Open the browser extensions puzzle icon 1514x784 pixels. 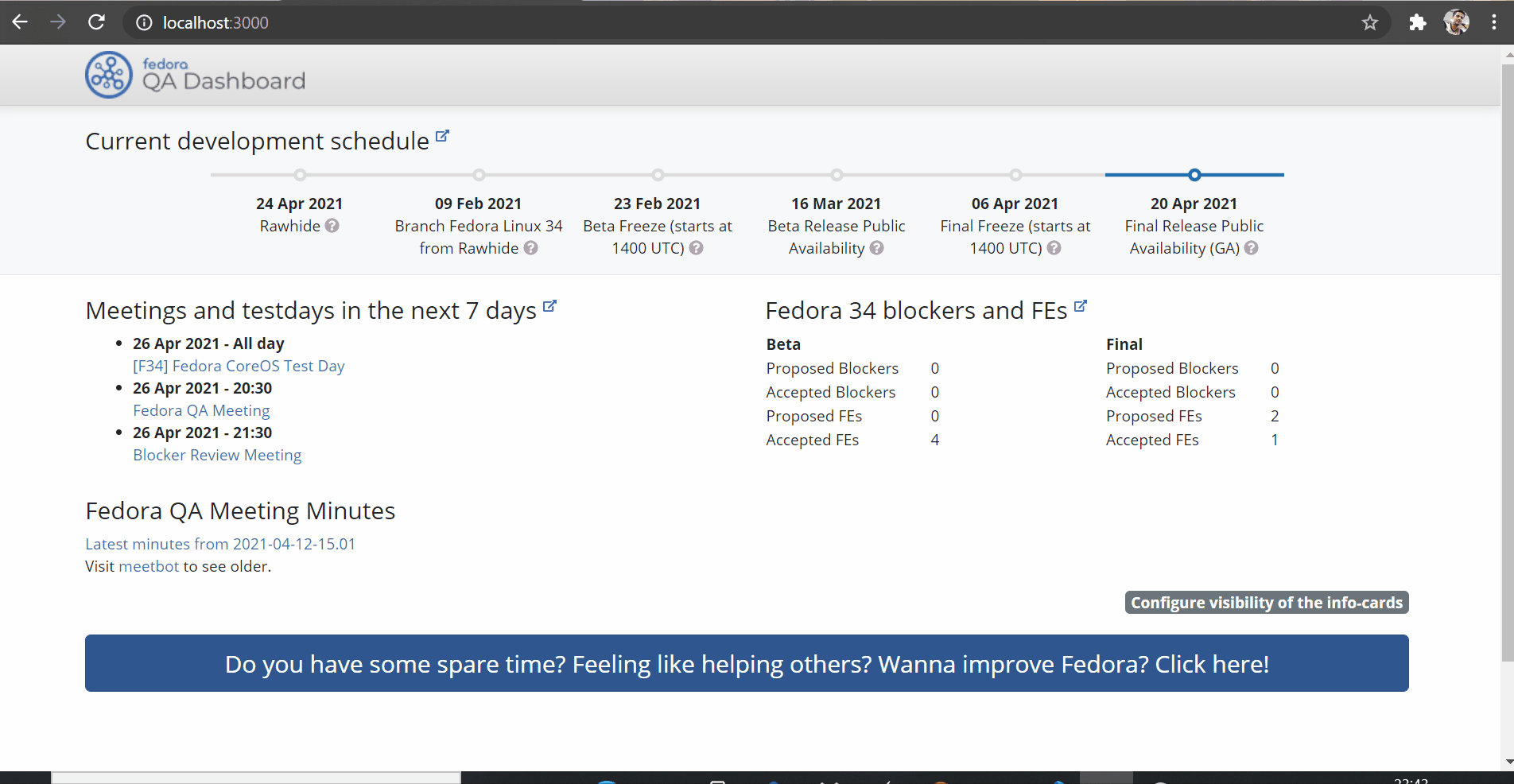point(1417,23)
